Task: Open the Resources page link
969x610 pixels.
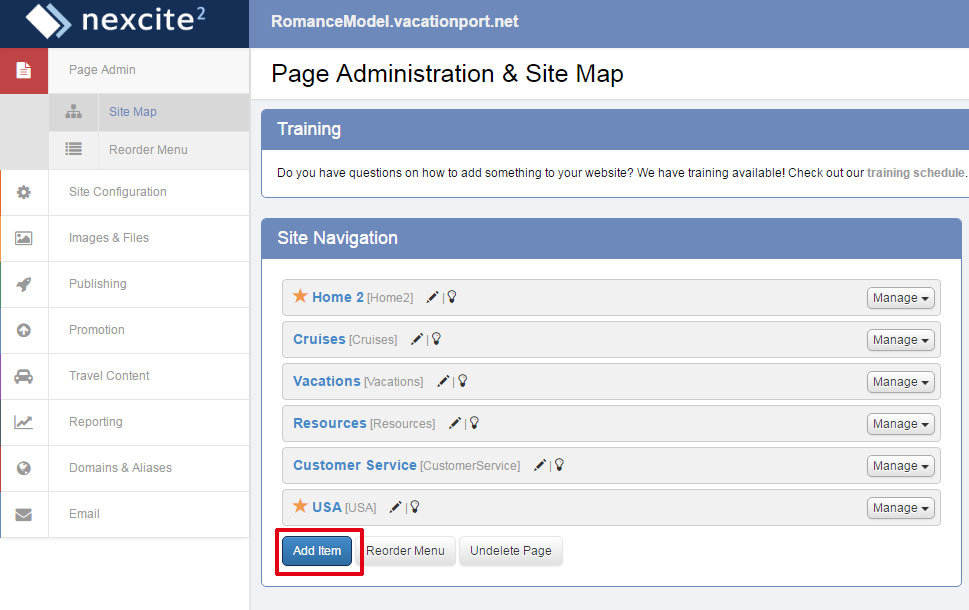Action: click(x=329, y=423)
